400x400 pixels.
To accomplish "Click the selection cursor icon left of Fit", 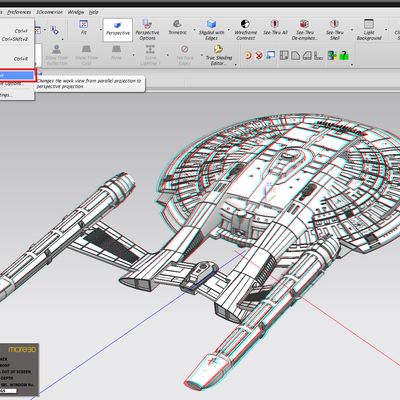I will click(x=54, y=30).
